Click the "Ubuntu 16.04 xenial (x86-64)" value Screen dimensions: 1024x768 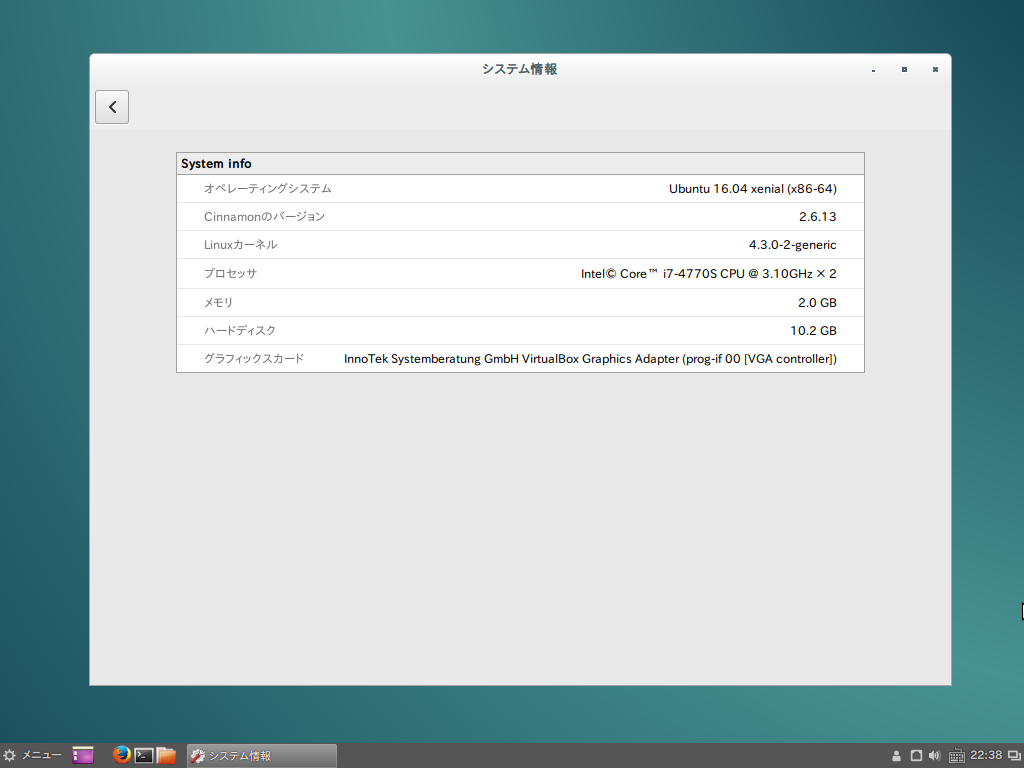752,189
